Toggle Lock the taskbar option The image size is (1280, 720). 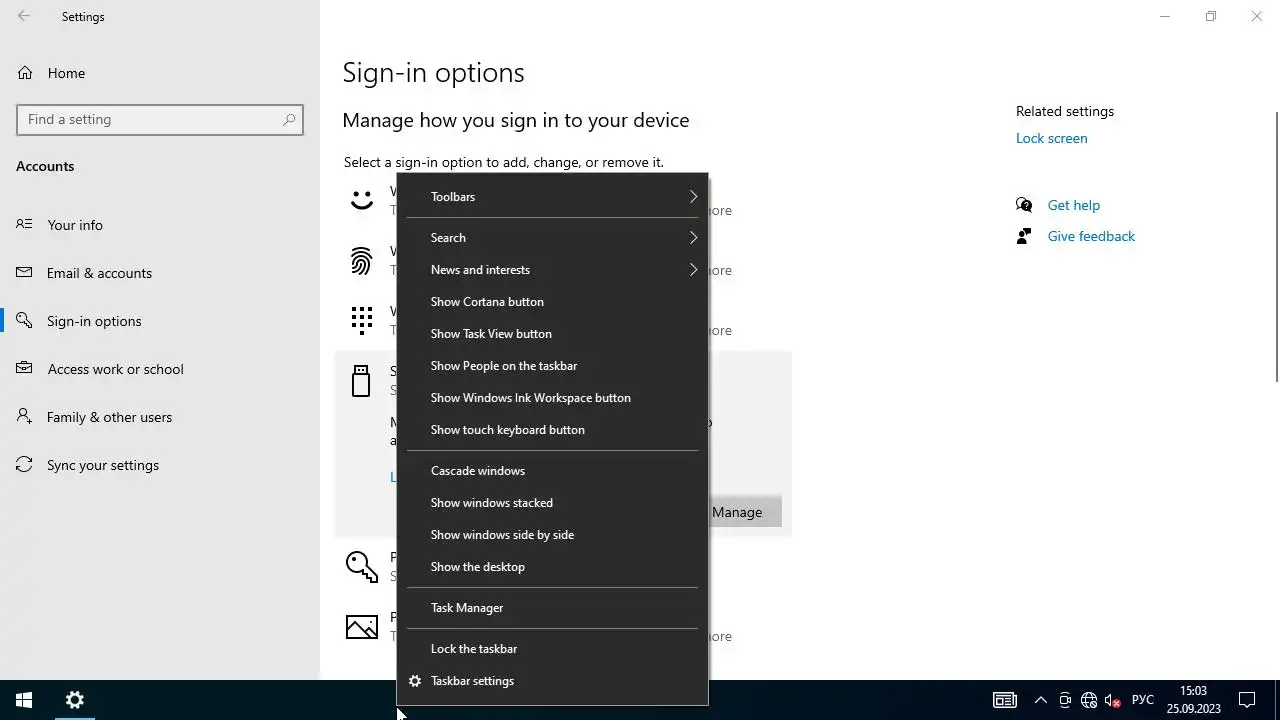tap(552, 649)
